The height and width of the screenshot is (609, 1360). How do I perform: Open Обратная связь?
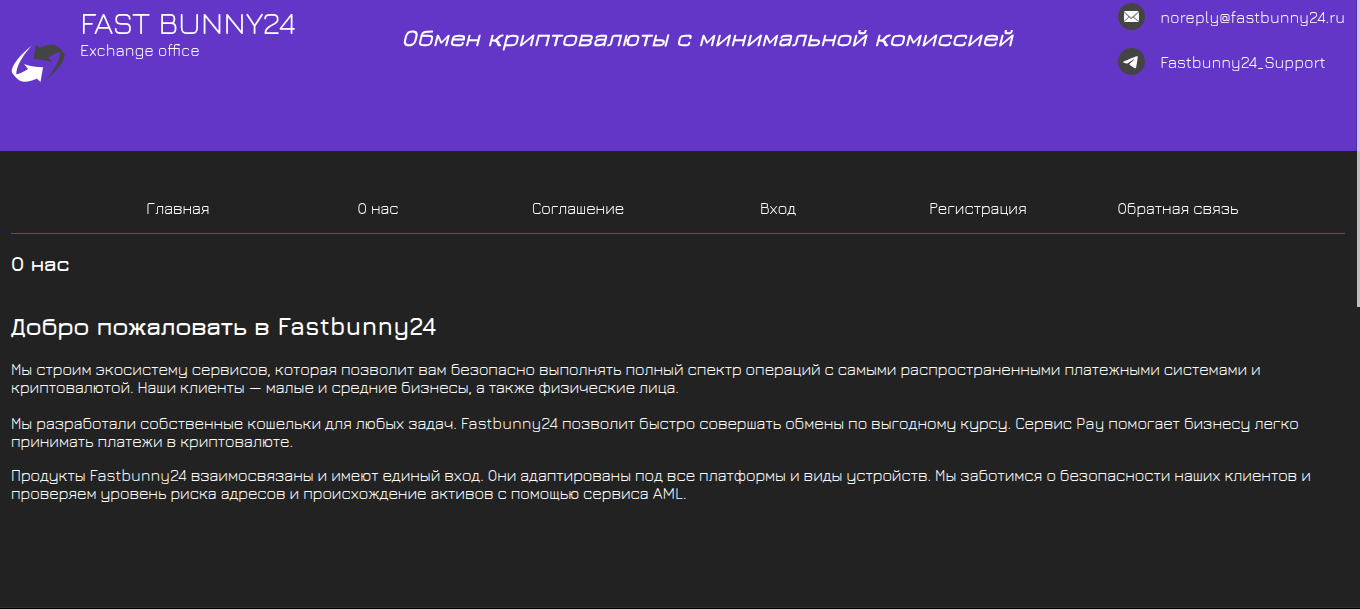(x=1178, y=209)
